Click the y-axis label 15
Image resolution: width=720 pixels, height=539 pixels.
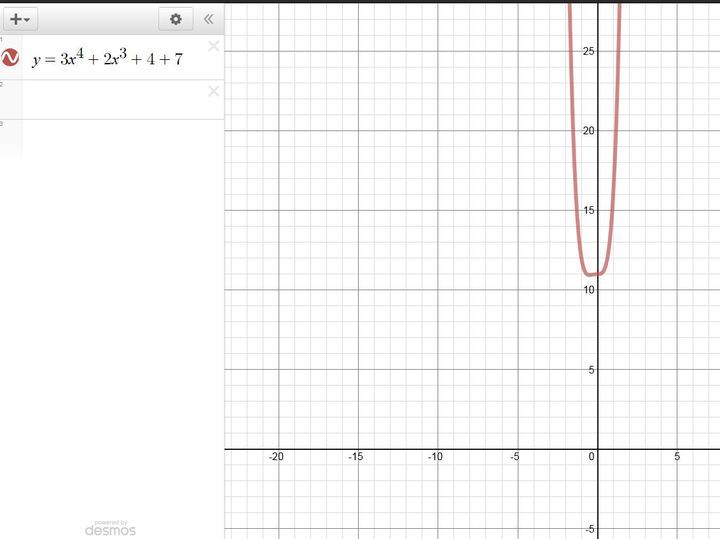589,210
